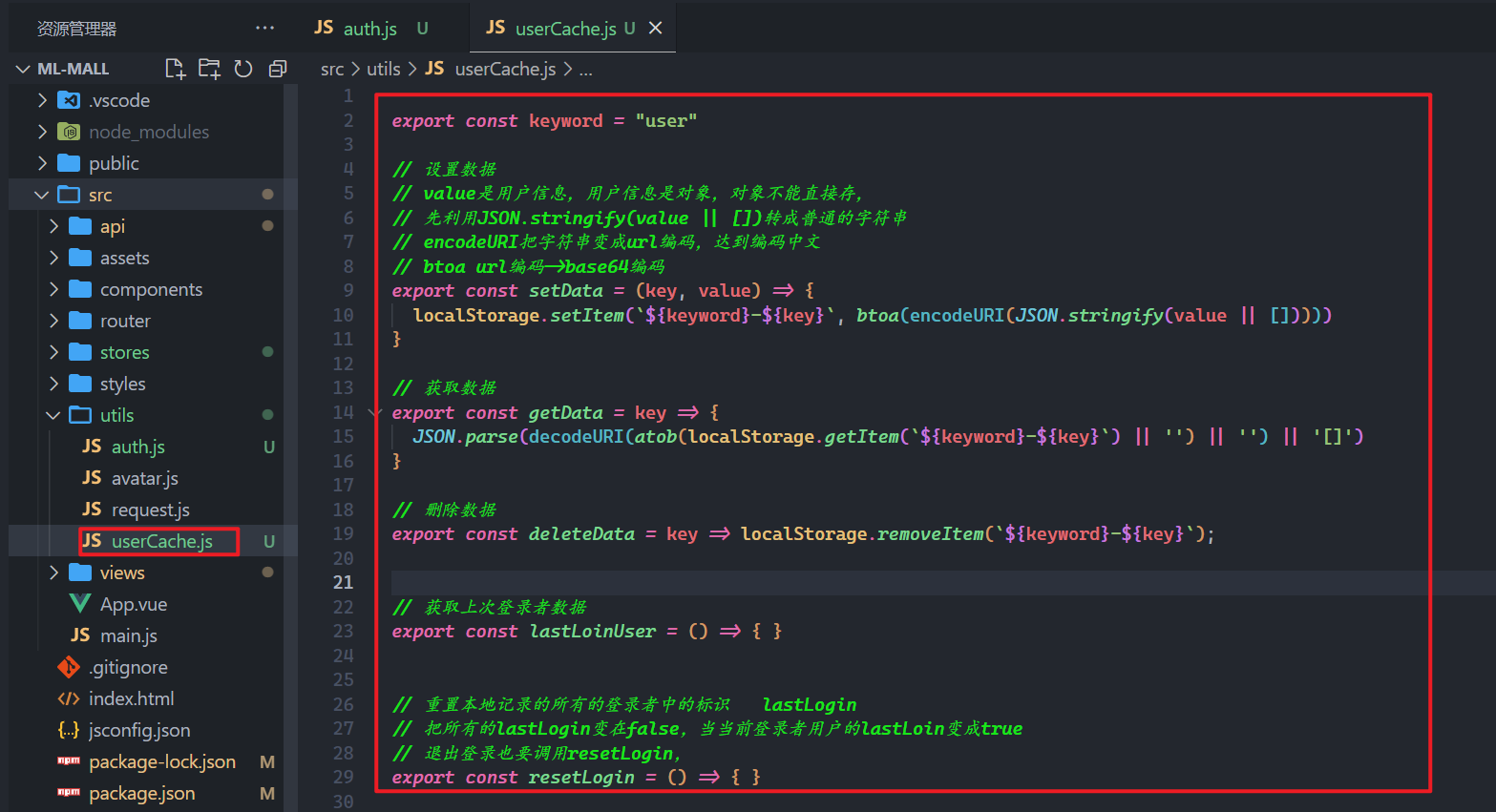Open auth.js in the file tree

[x=137, y=447]
